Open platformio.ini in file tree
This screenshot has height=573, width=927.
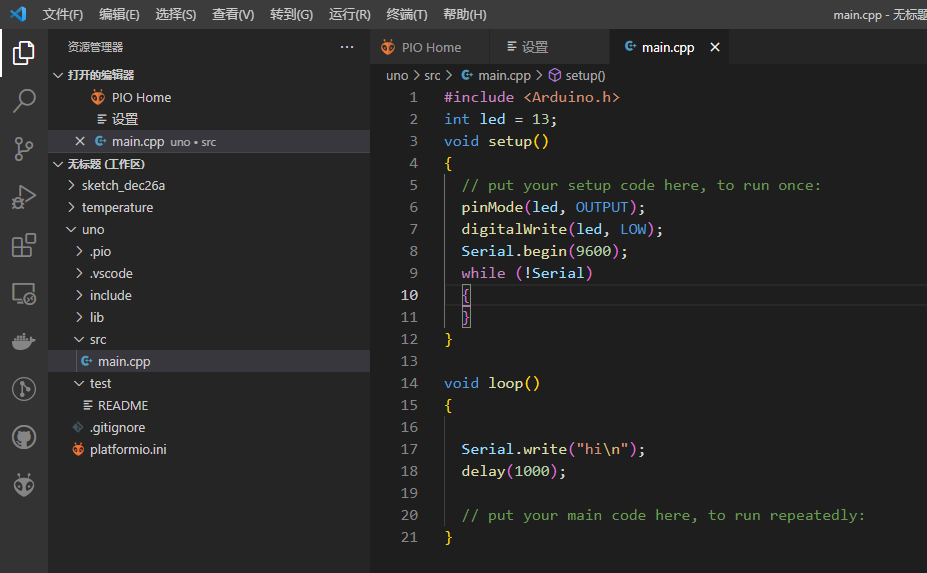(x=209, y=449)
